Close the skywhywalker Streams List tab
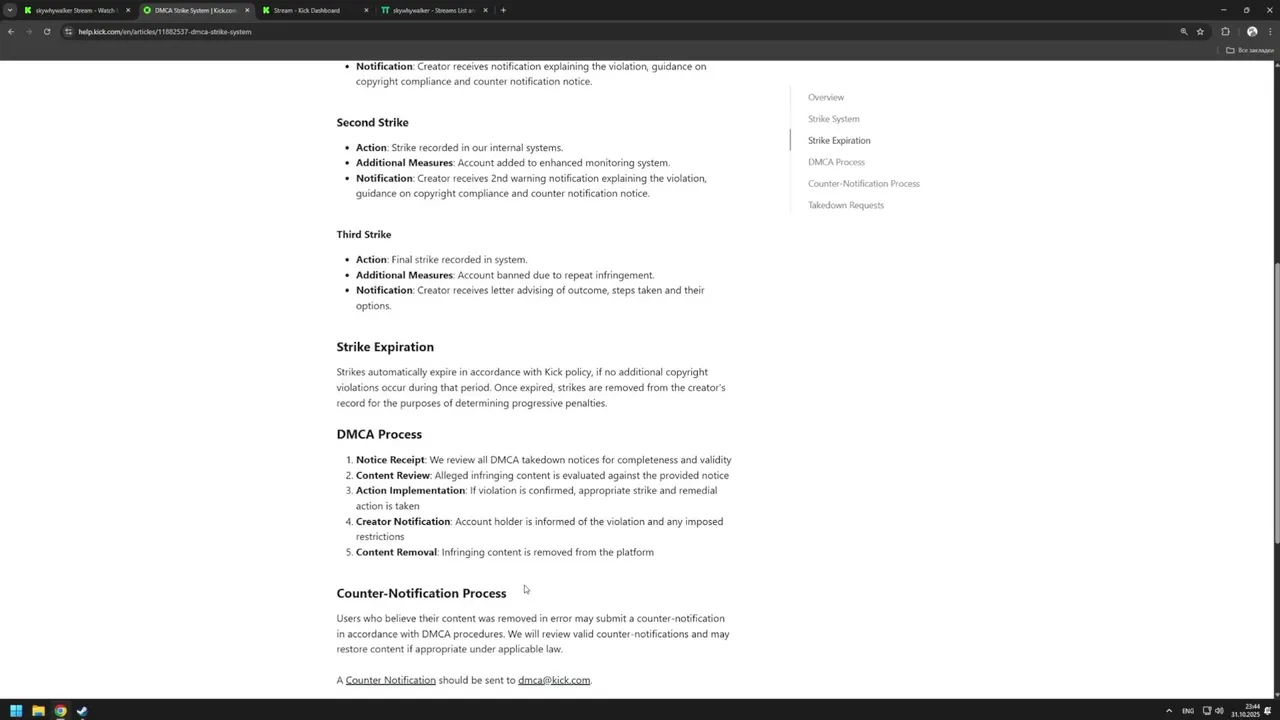Viewport: 1280px width, 720px height. (x=485, y=10)
